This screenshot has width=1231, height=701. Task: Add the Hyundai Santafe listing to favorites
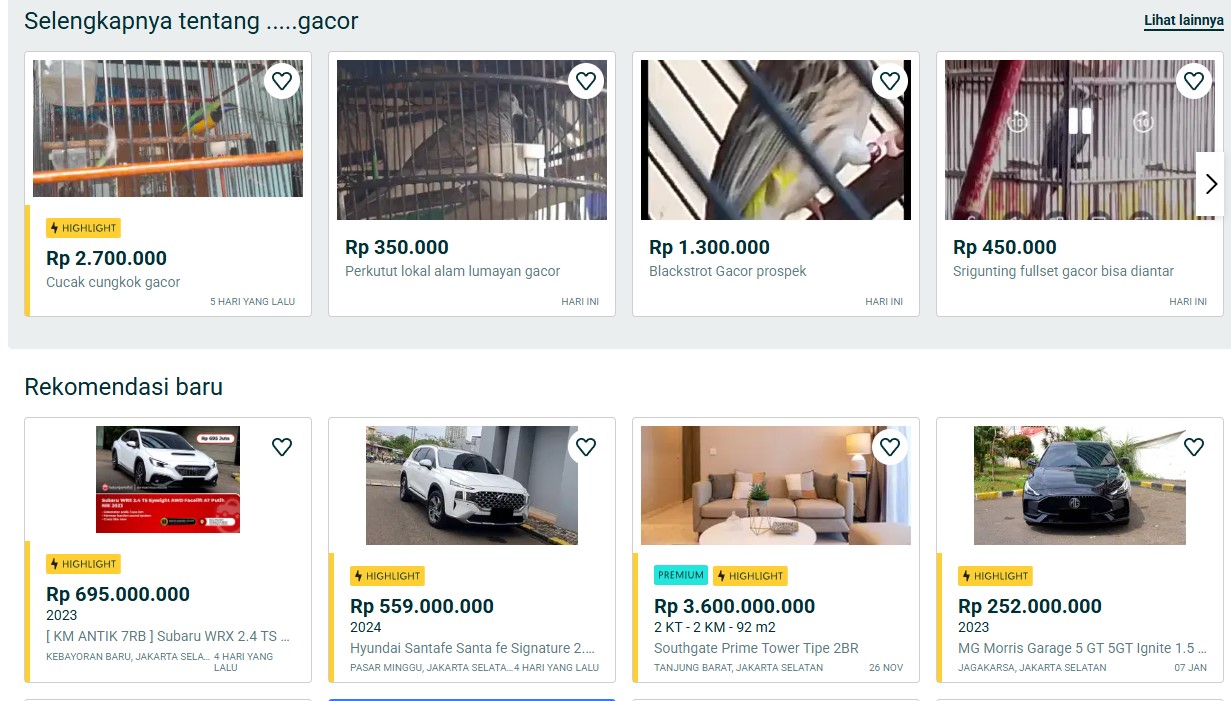coord(586,447)
